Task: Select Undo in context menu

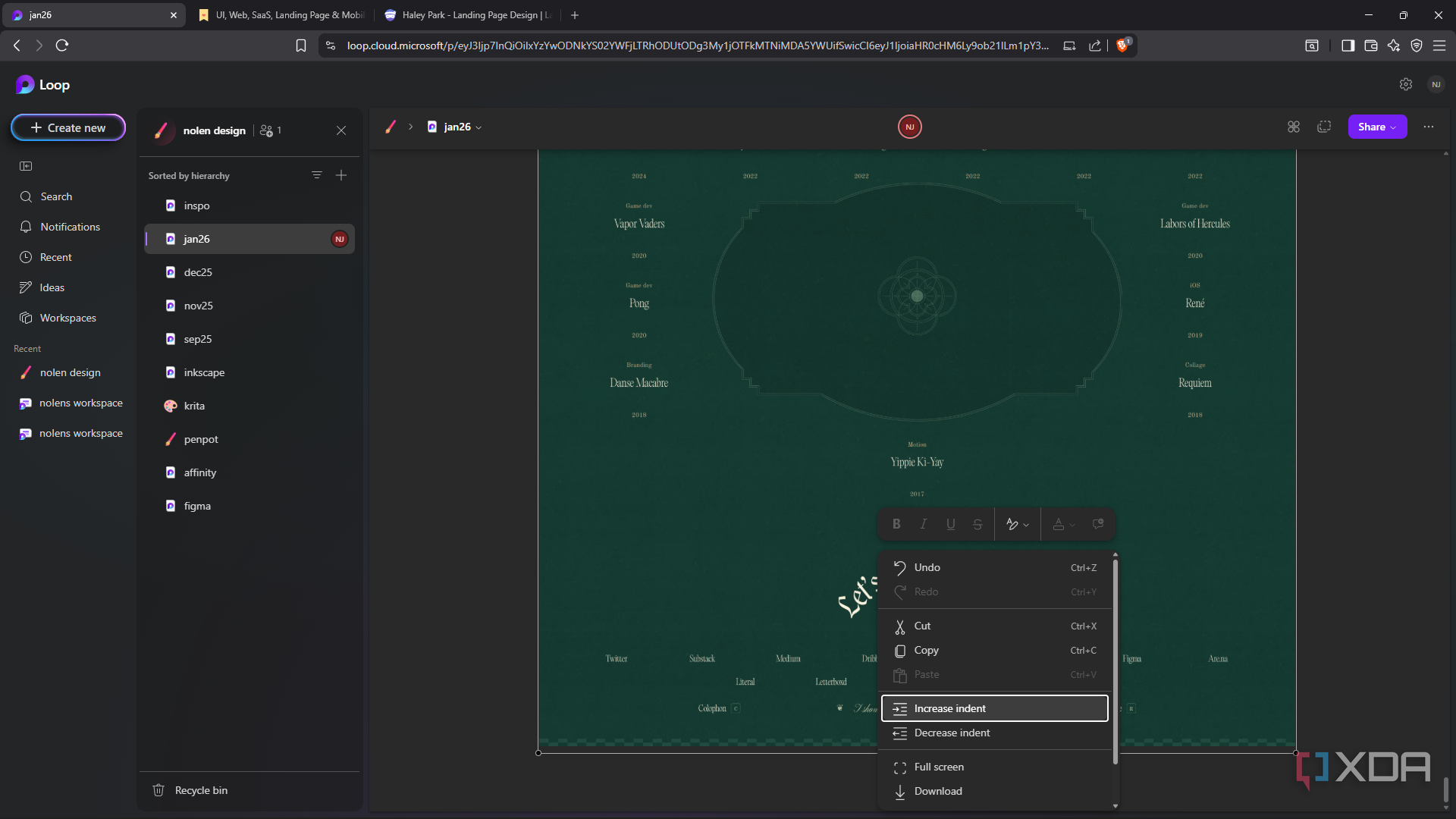Action: click(995, 567)
